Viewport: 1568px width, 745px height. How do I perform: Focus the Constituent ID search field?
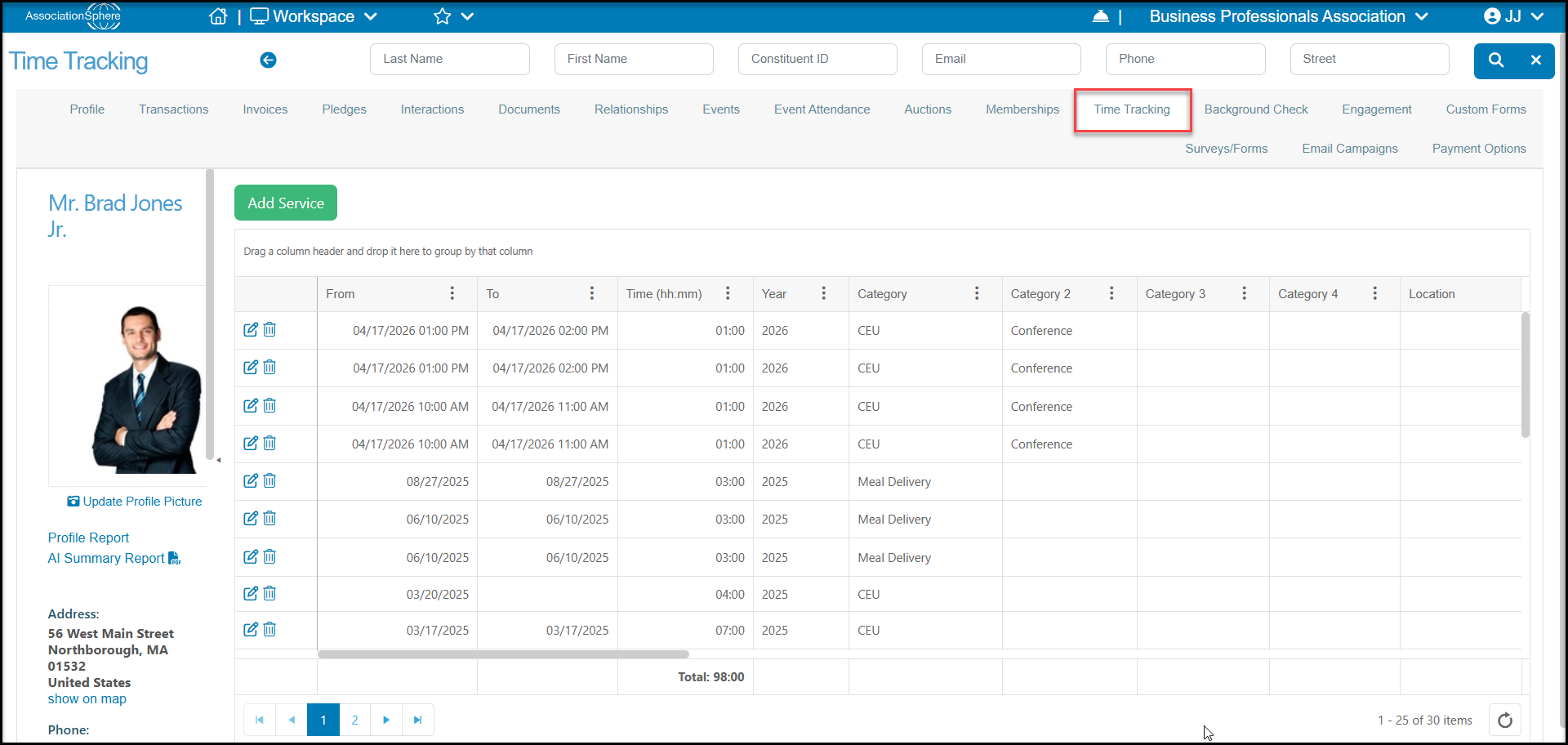coord(817,59)
